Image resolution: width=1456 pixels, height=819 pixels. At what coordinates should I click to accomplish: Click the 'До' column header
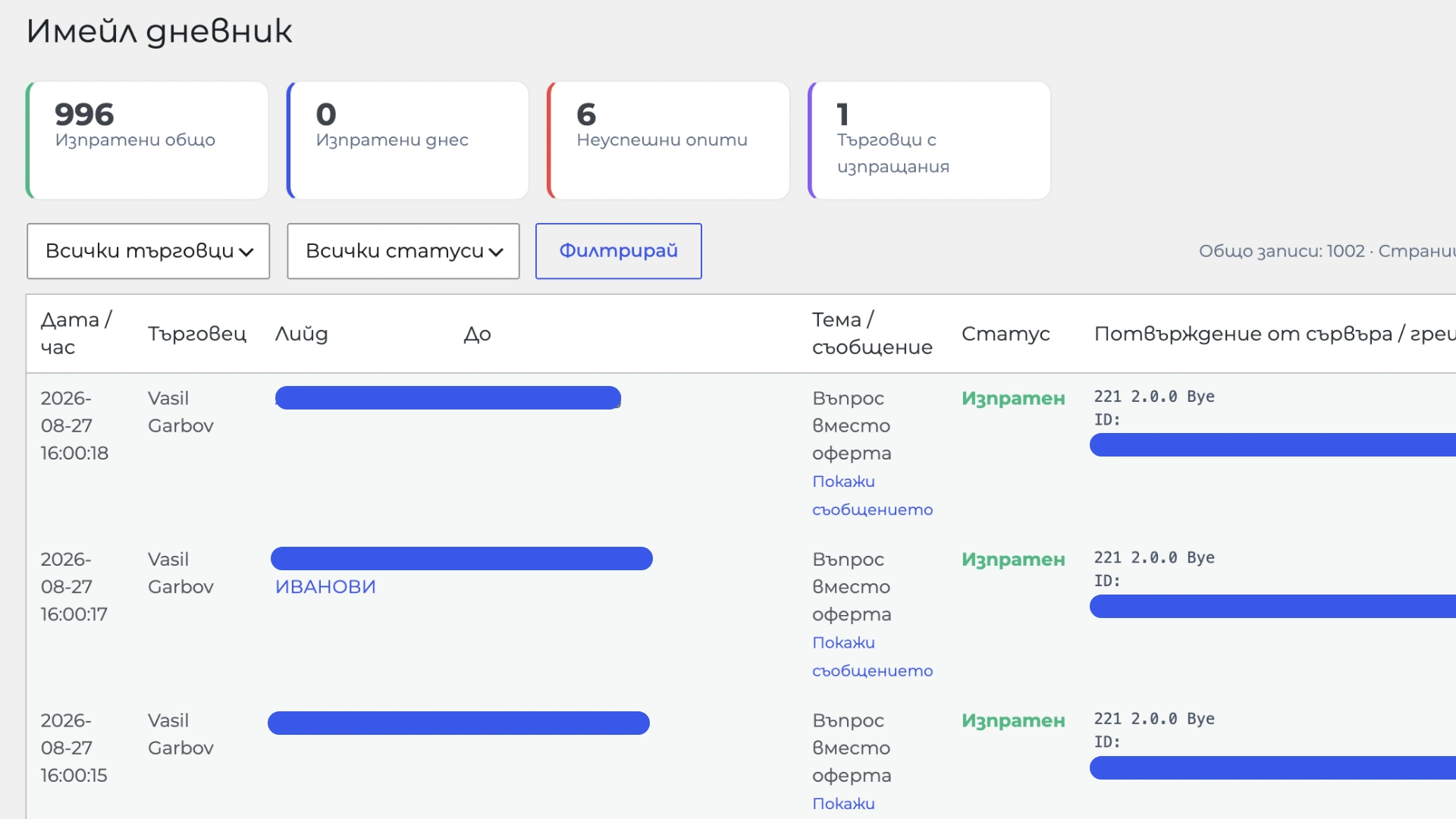click(x=478, y=334)
